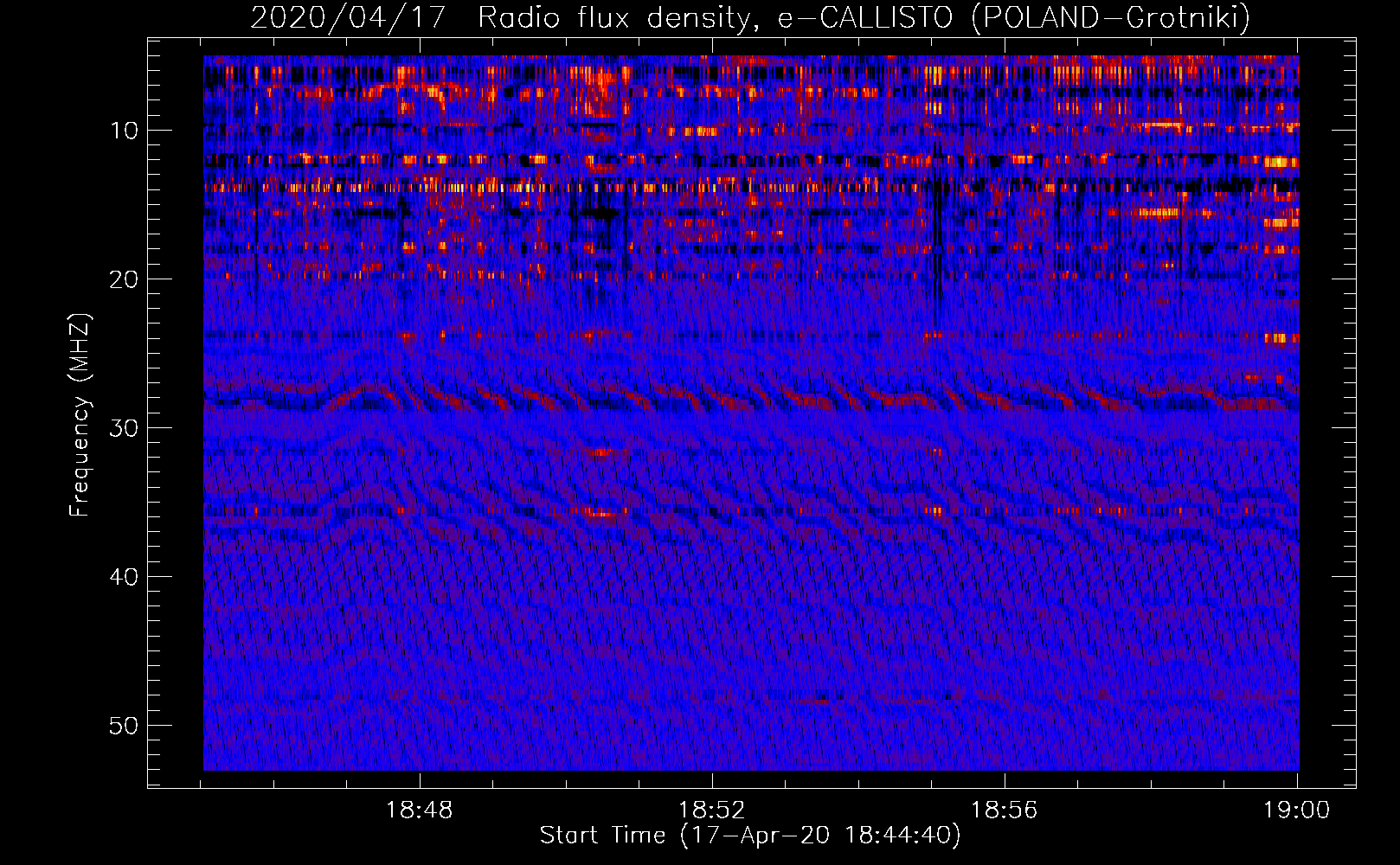Viewport: 1400px width, 865px height.
Task: Click the 'Start Time (17-Apr-20 18:44:40)' axis label
Action: (x=750, y=836)
